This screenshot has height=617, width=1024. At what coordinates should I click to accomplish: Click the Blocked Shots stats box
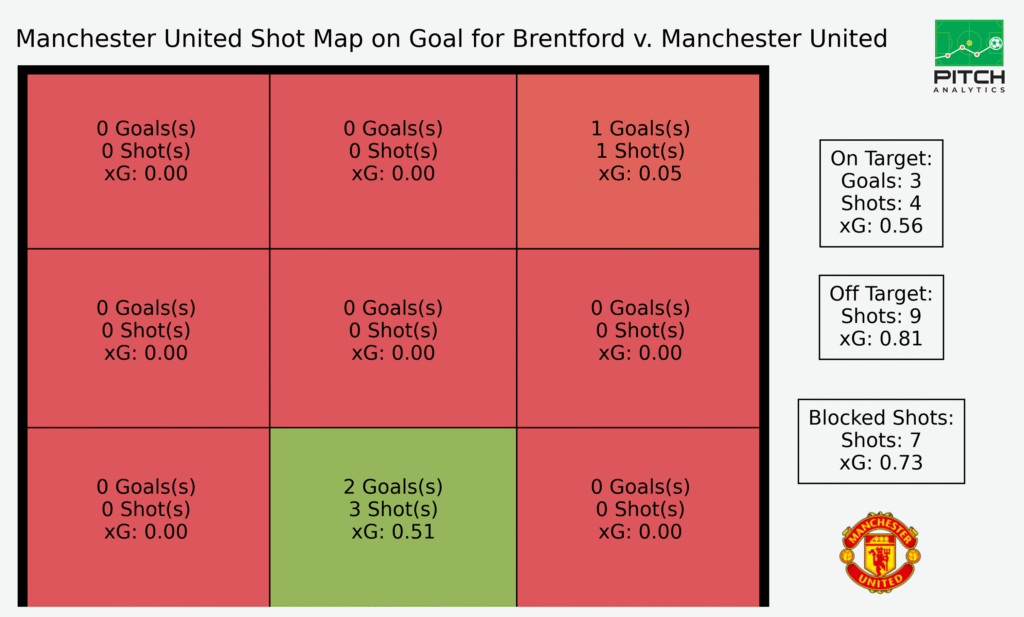881,441
